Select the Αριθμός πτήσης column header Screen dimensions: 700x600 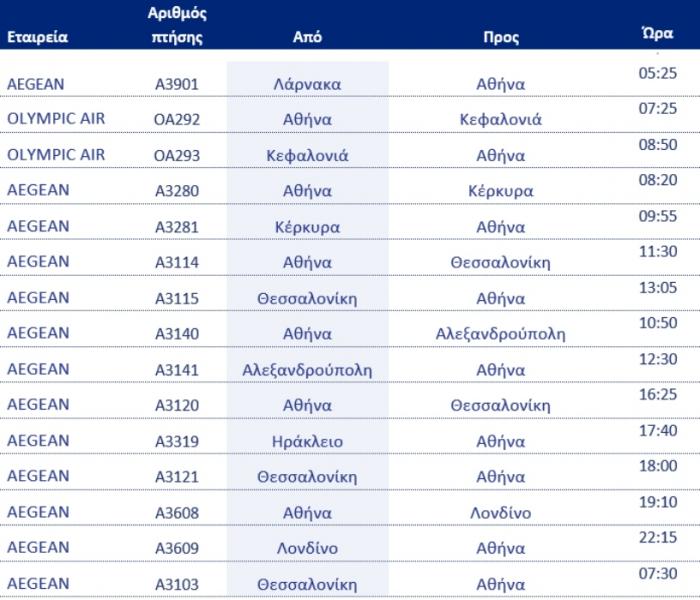177,25
